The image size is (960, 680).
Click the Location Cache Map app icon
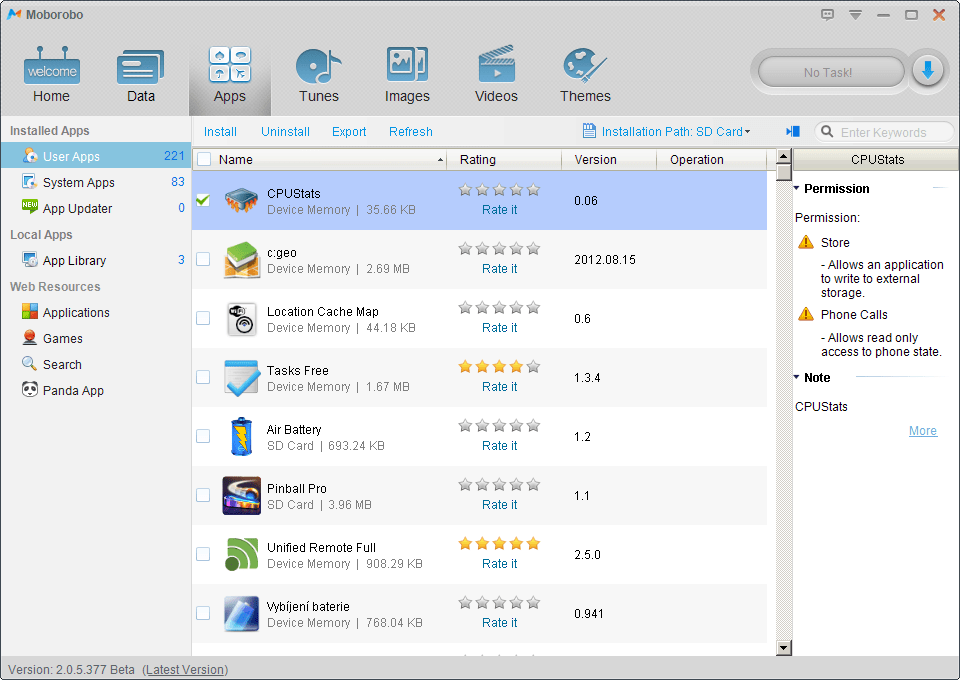point(241,318)
